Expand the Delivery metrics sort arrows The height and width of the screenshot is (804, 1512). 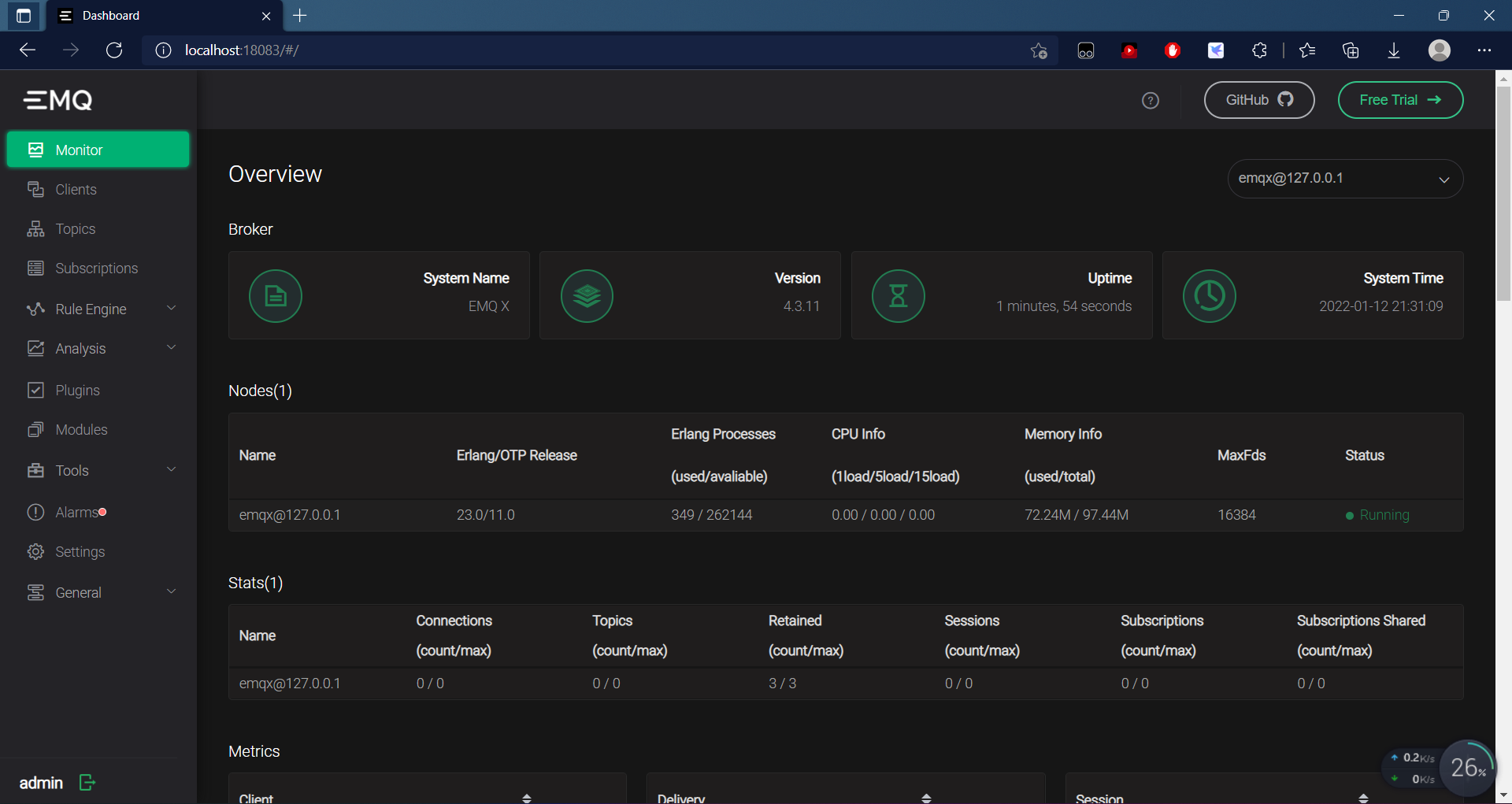pos(927,798)
